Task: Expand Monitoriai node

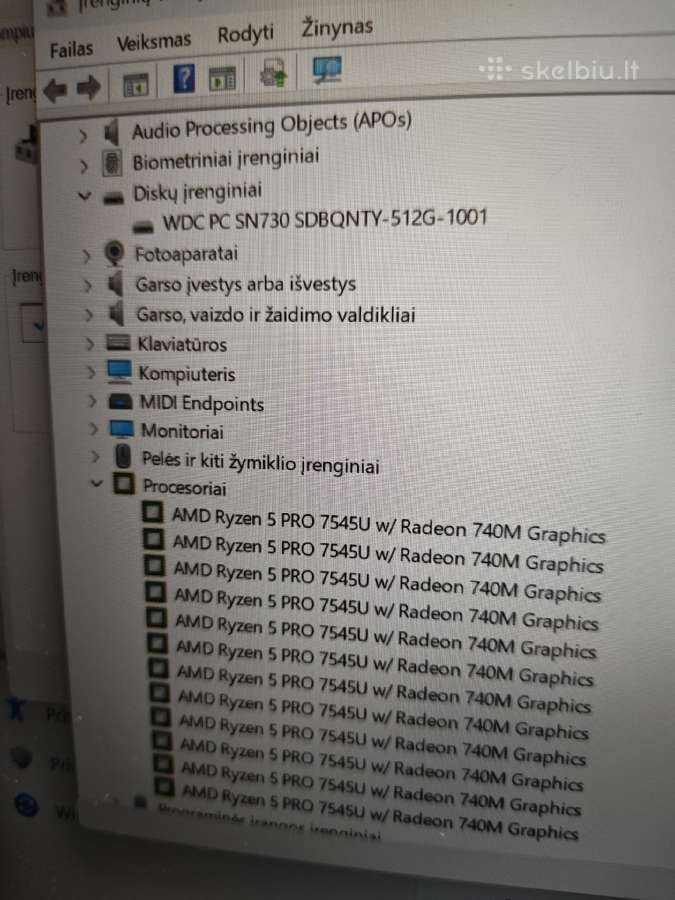Action: 94,429
